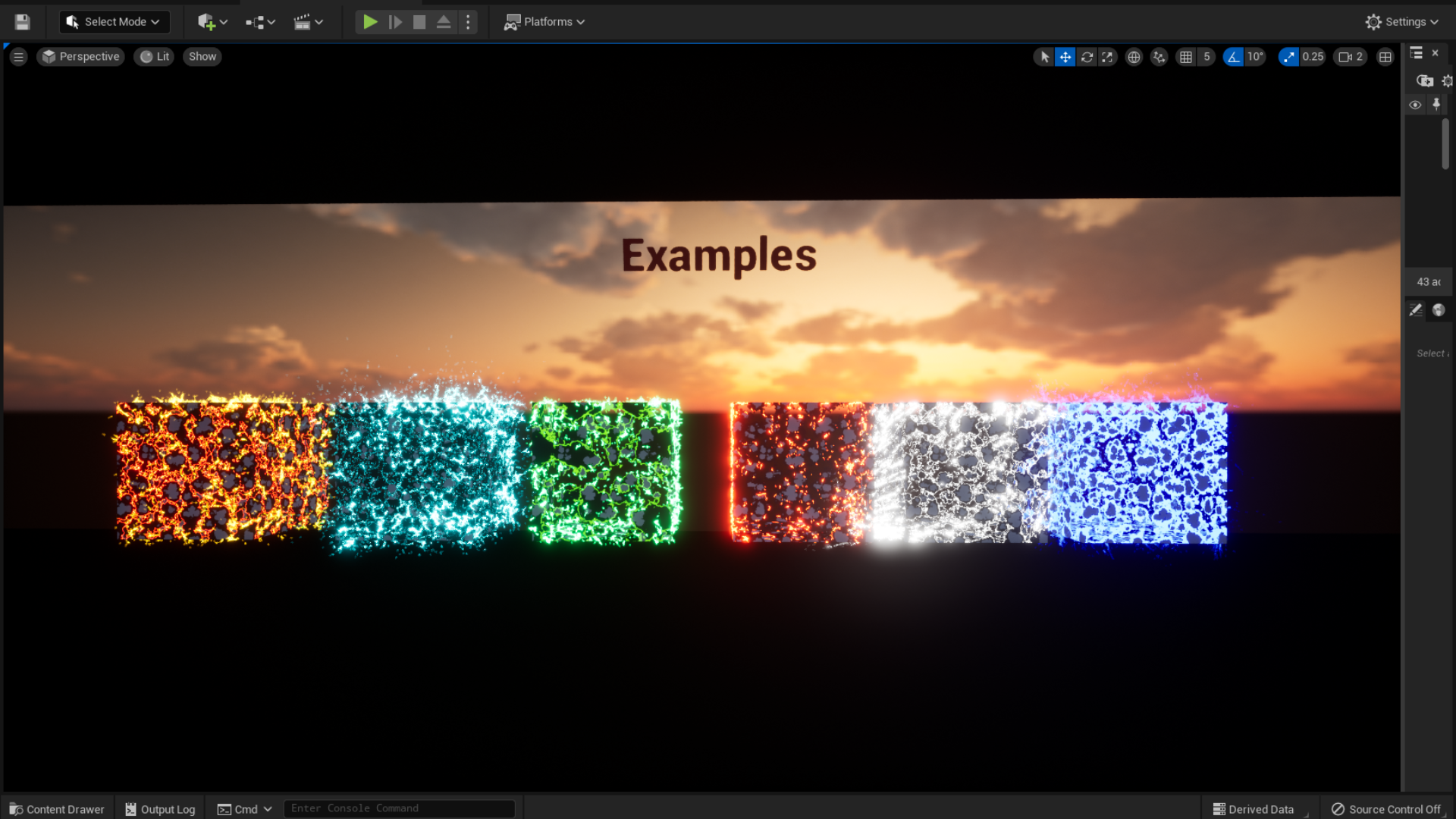Open the World Settings globe tab

click(1439, 309)
